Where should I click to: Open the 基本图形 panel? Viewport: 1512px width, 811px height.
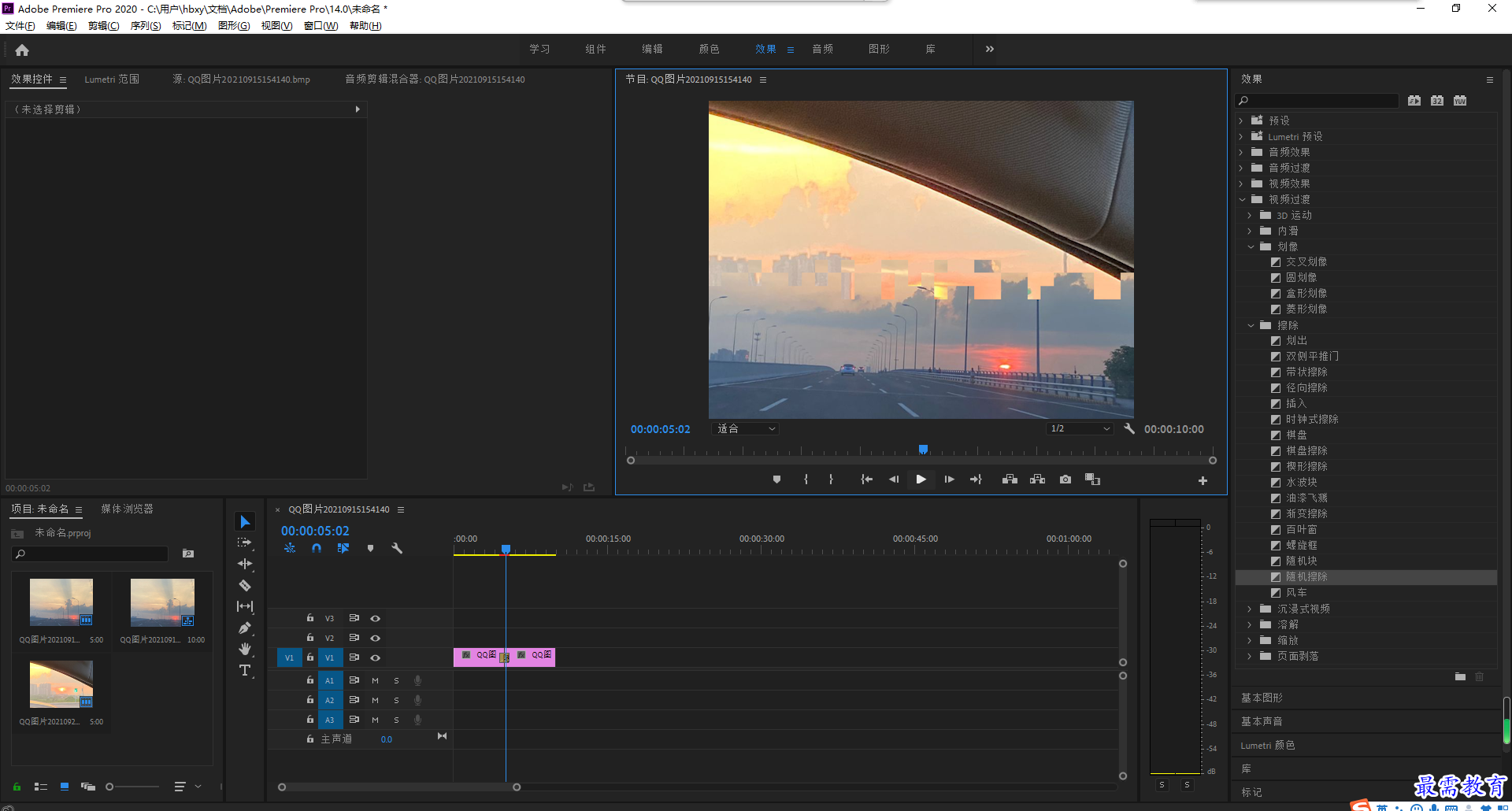(1262, 698)
